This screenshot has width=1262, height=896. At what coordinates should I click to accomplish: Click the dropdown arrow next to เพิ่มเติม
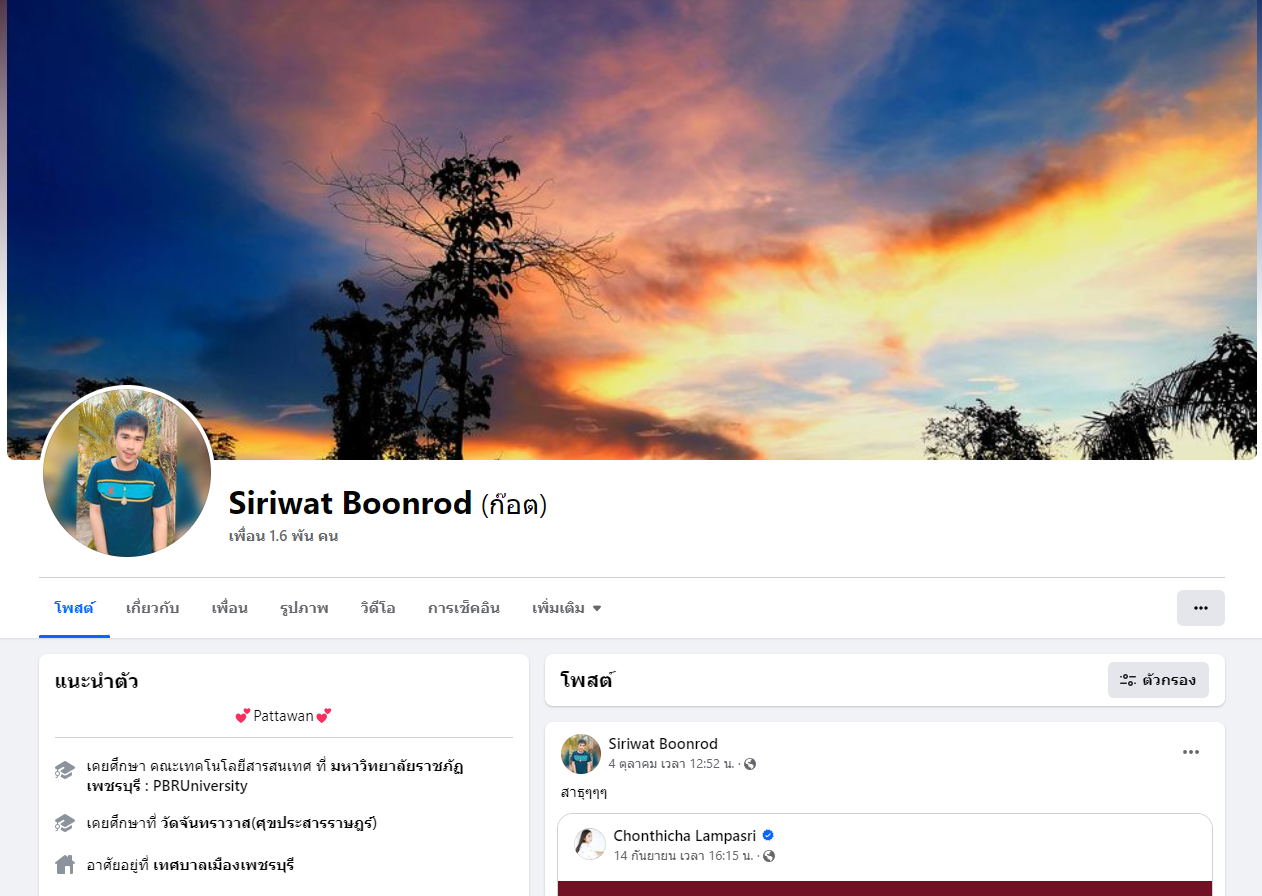coord(597,608)
